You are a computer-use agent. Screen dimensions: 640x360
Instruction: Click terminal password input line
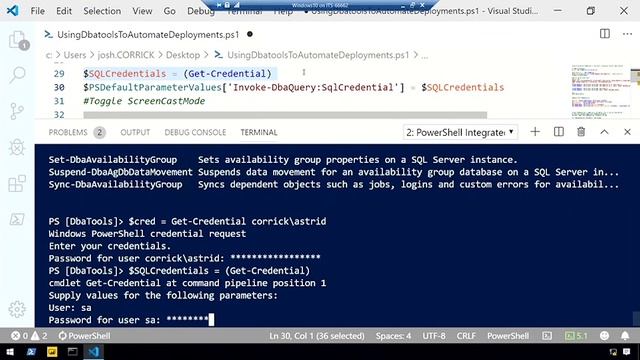pyautogui.click(x=131, y=320)
